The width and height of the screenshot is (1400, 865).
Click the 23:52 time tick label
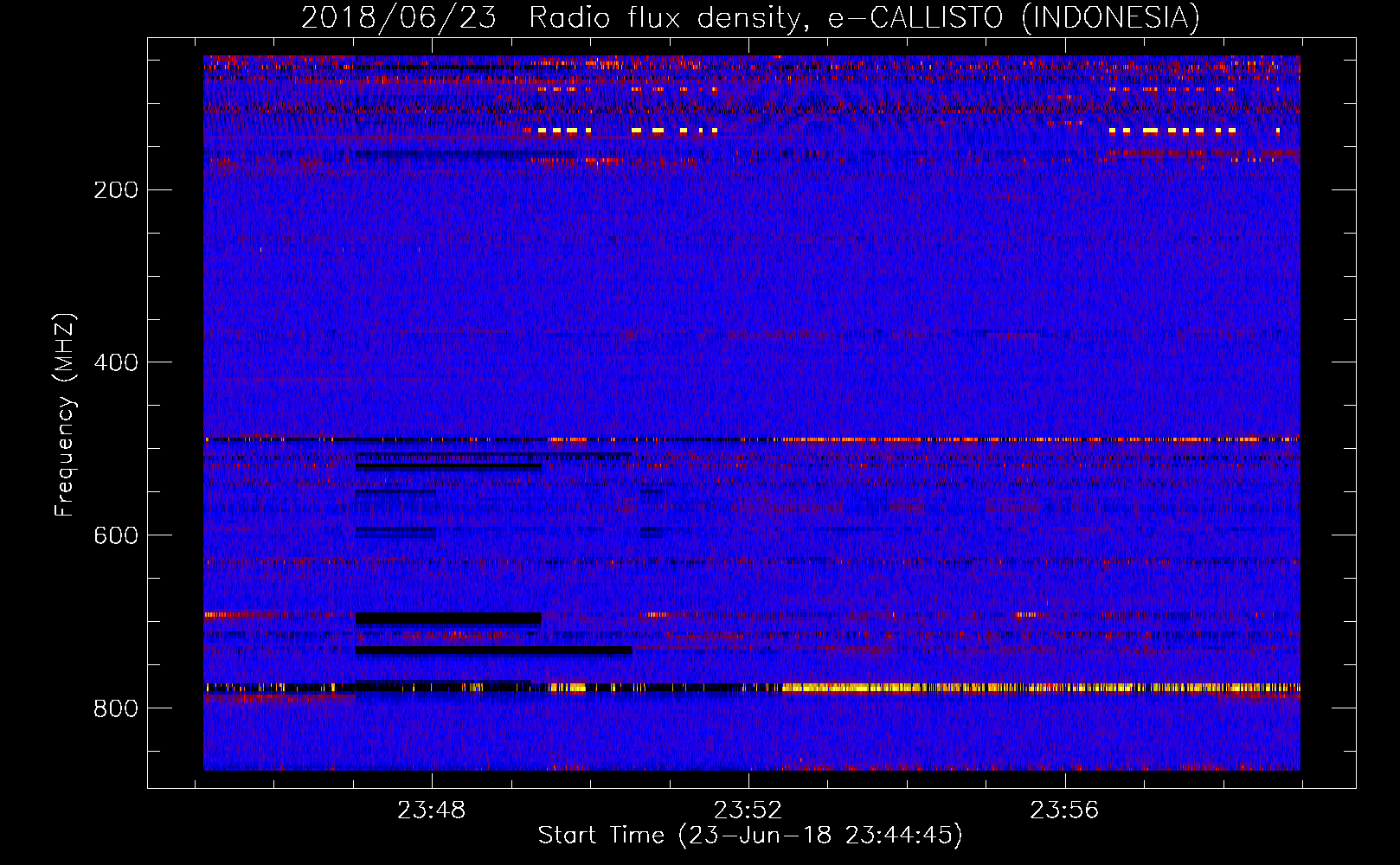pyautogui.click(x=748, y=810)
